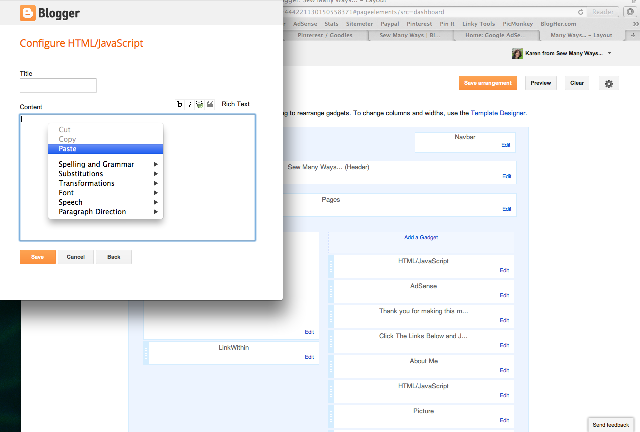The height and width of the screenshot is (432, 640).
Task: Choose Paste from the context menu
Action: (105, 149)
